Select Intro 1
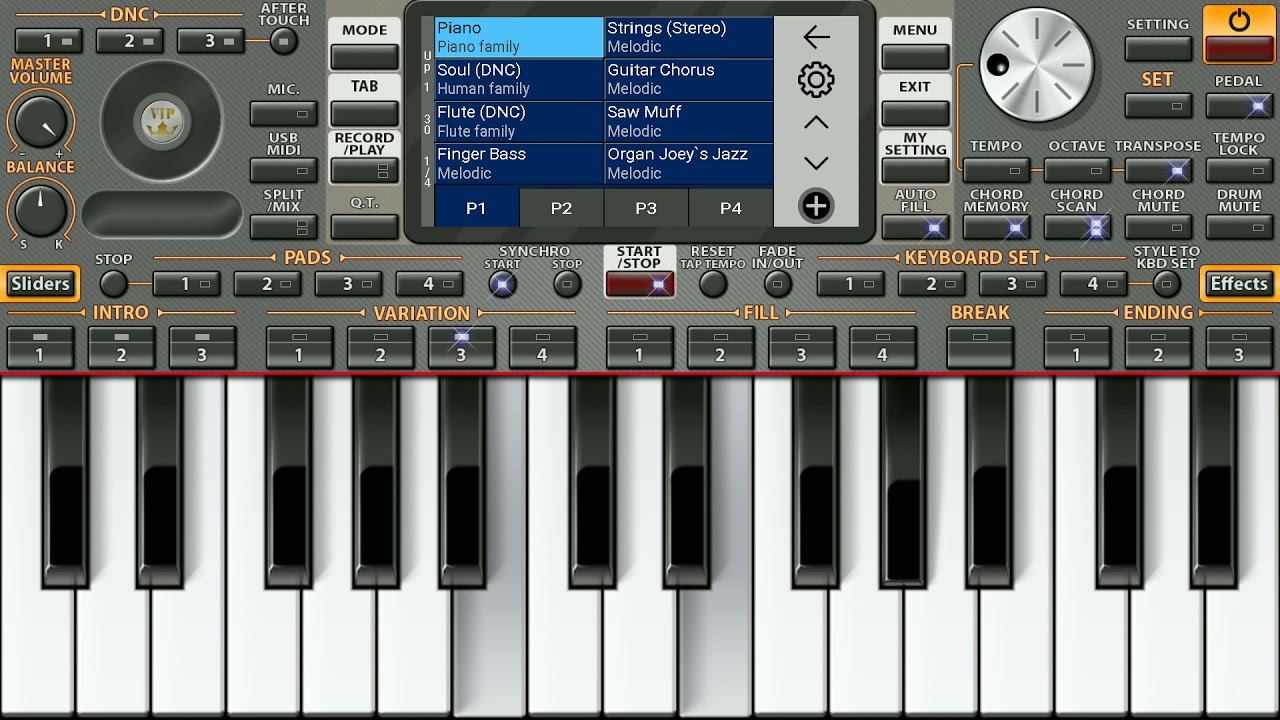 (x=40, y=347)
